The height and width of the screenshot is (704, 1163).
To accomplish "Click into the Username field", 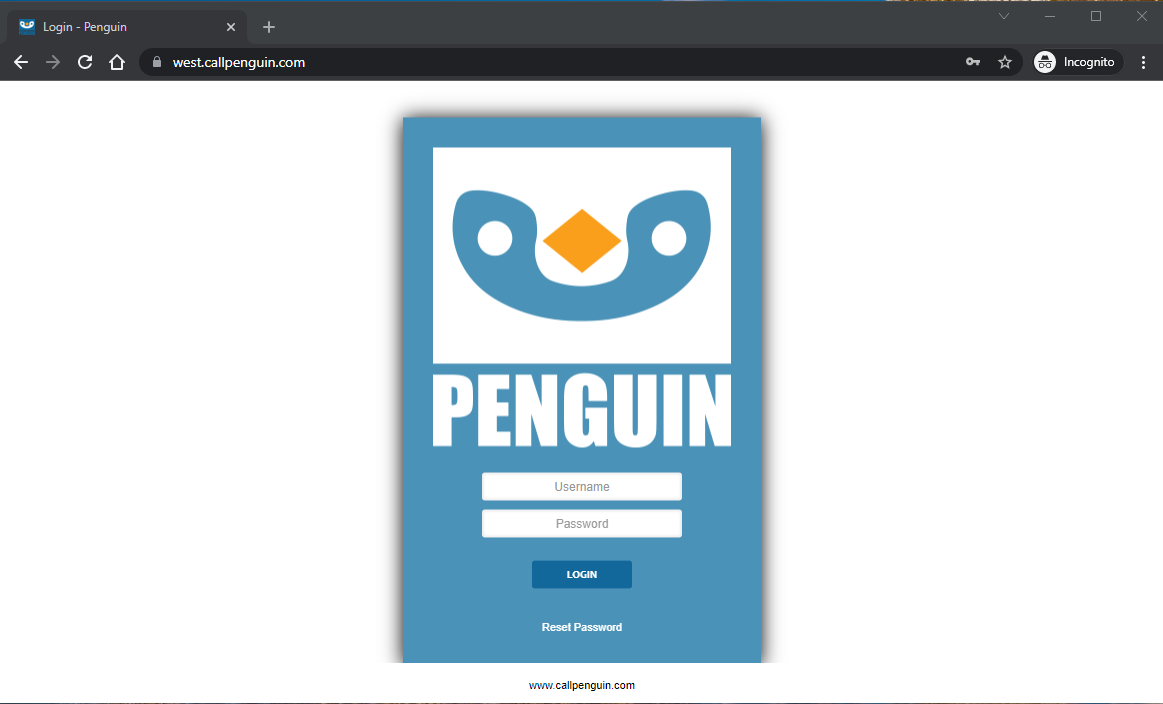I will [582, 487].
